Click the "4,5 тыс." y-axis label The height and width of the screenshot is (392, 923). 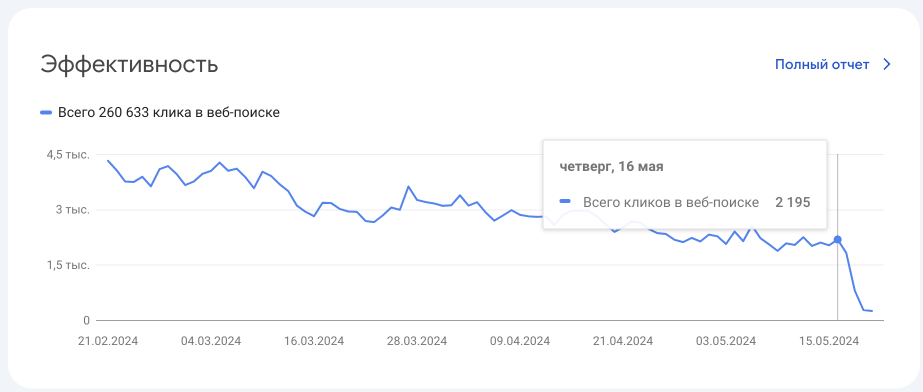click(68, 155)
